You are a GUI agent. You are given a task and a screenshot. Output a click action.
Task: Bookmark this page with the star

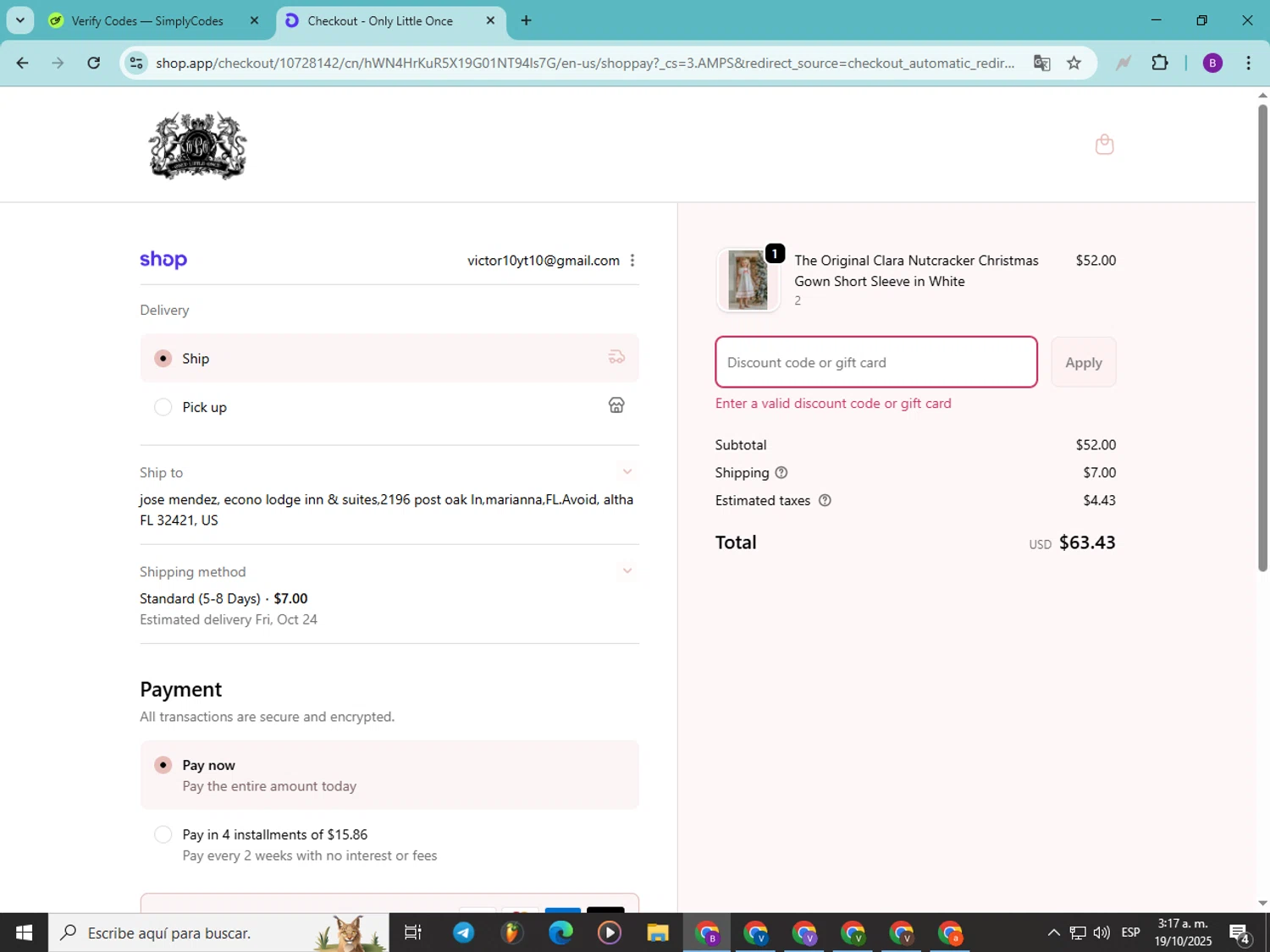(x=1074, y=63)
